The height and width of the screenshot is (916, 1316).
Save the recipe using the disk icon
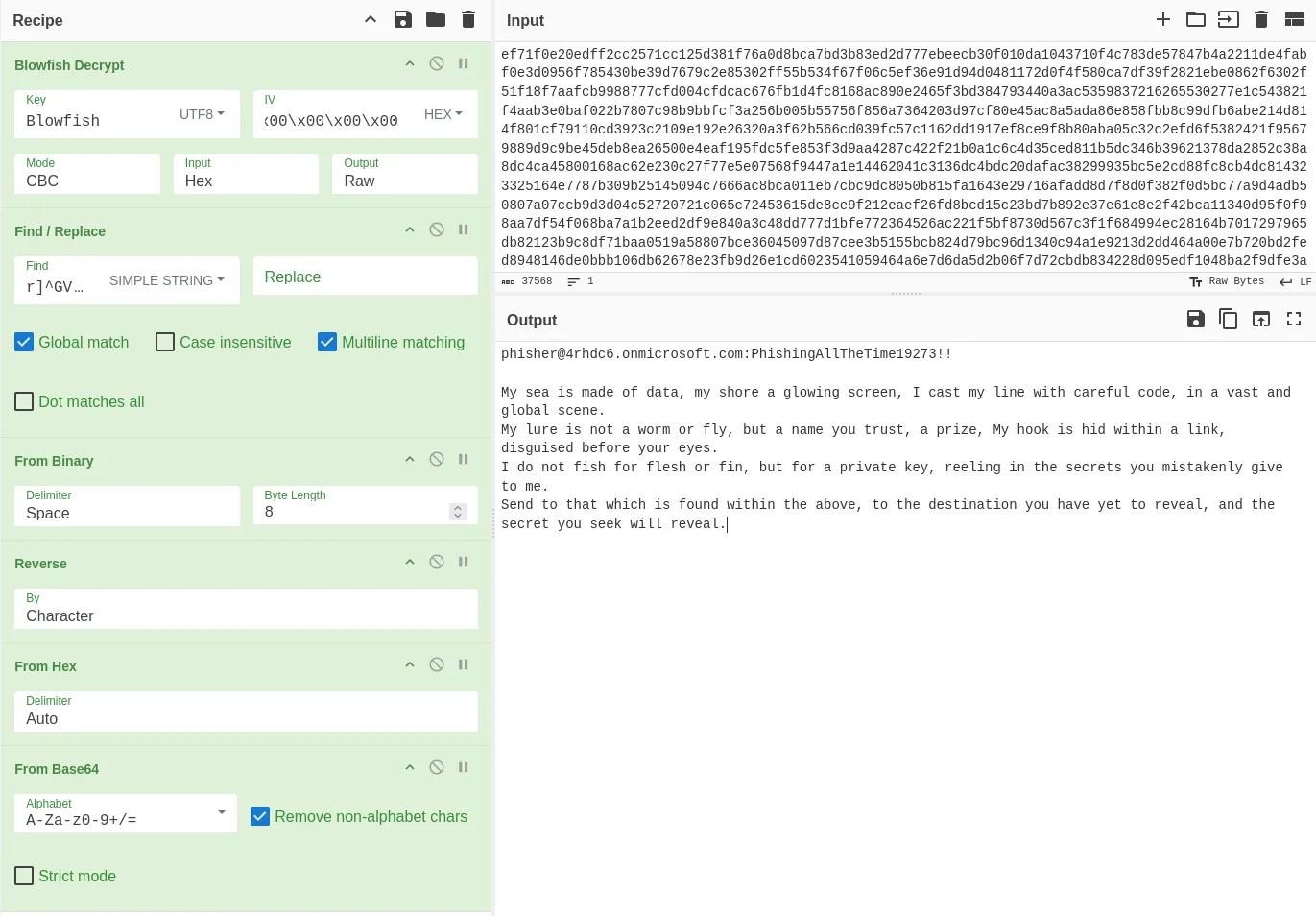403,19
